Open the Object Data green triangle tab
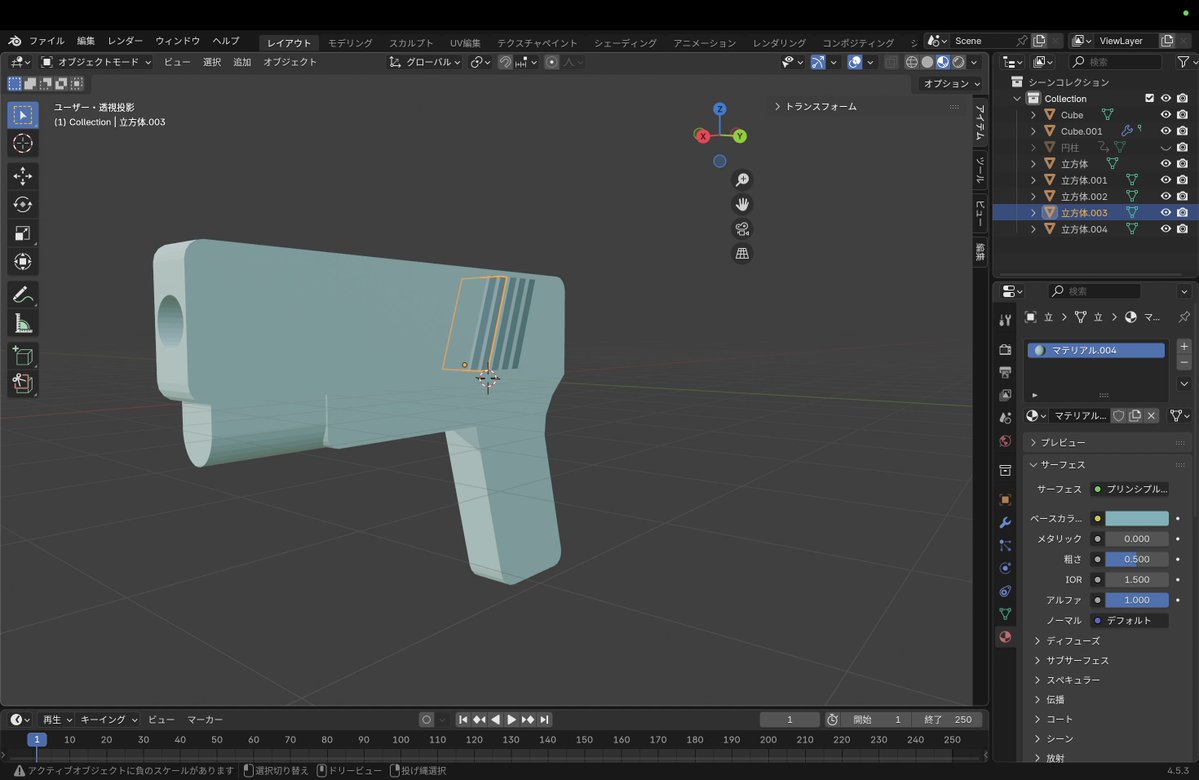The height and width of the screenshot is (780, 1199). coord(1005,614)
